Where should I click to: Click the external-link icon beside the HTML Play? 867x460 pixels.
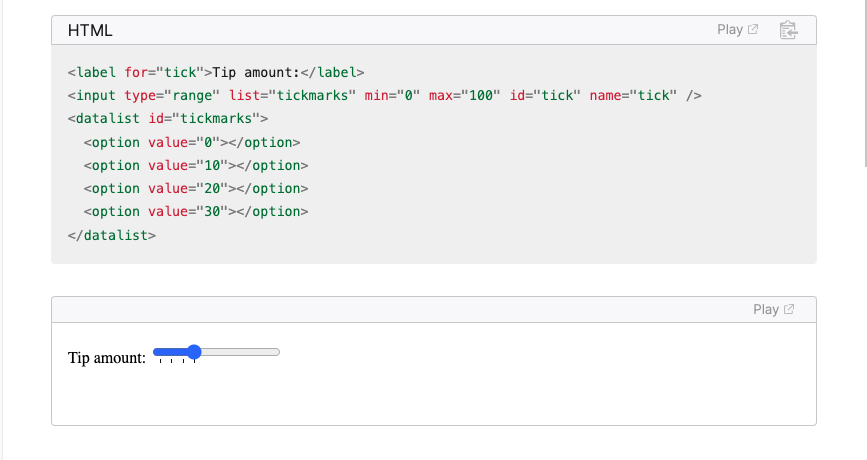click(x=753, y=29)
